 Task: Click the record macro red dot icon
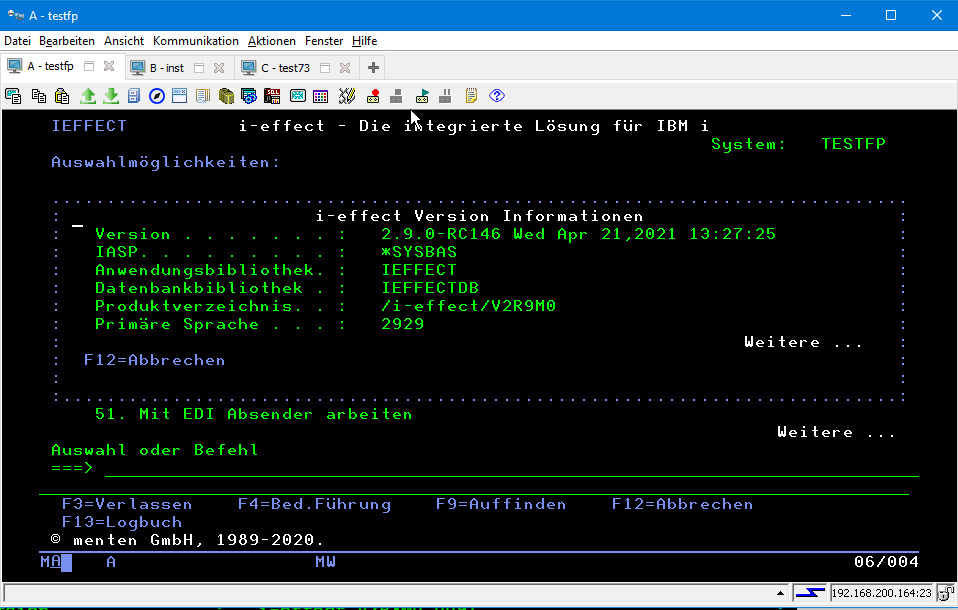click(x=373, y=96)
